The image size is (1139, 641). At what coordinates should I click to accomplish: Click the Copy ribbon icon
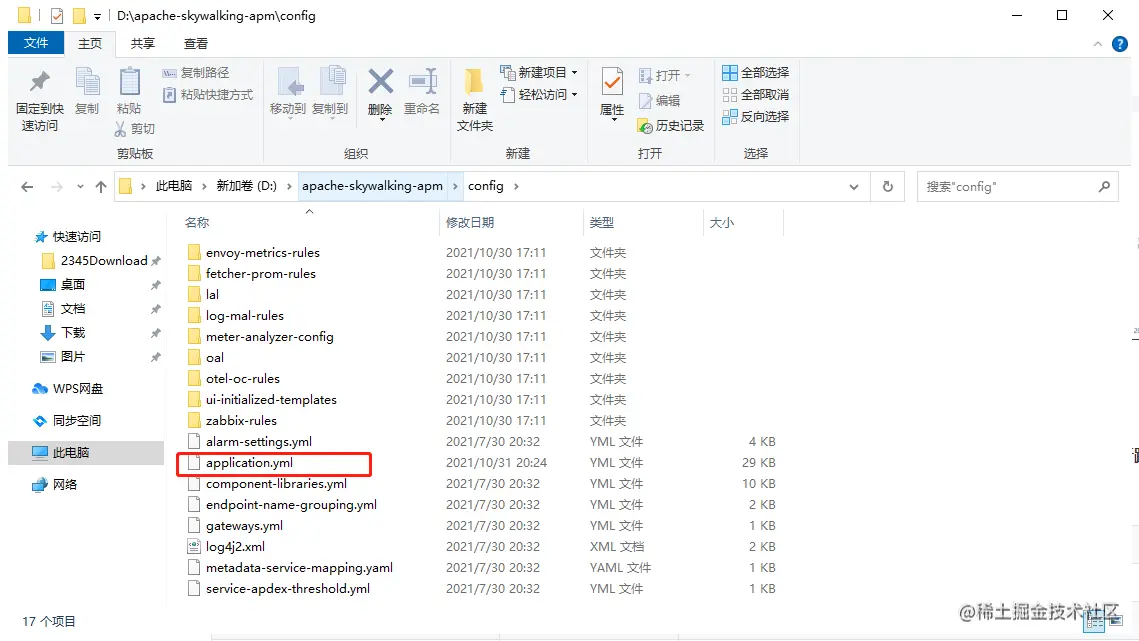[x=87, y=82]
